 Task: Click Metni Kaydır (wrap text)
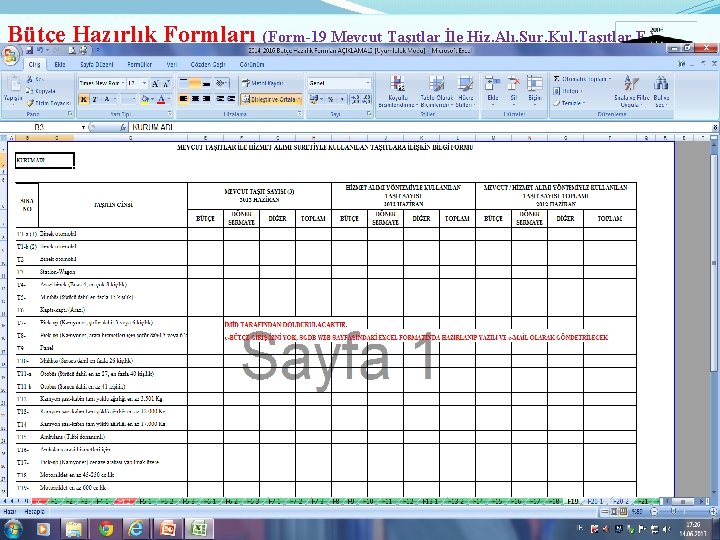click(x=263, y=83)
